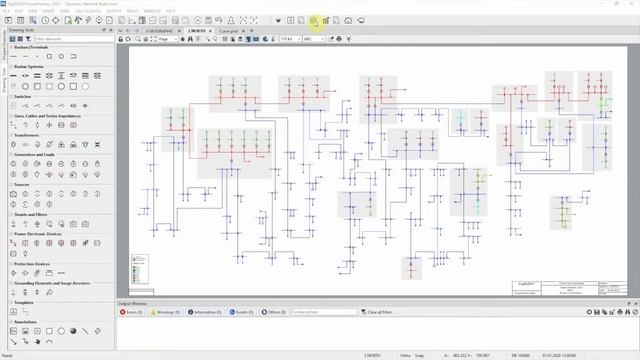Viewport: 640px width, 360px height.
Task: Add a new diagram tab with plus button
Action: [251, 31]
